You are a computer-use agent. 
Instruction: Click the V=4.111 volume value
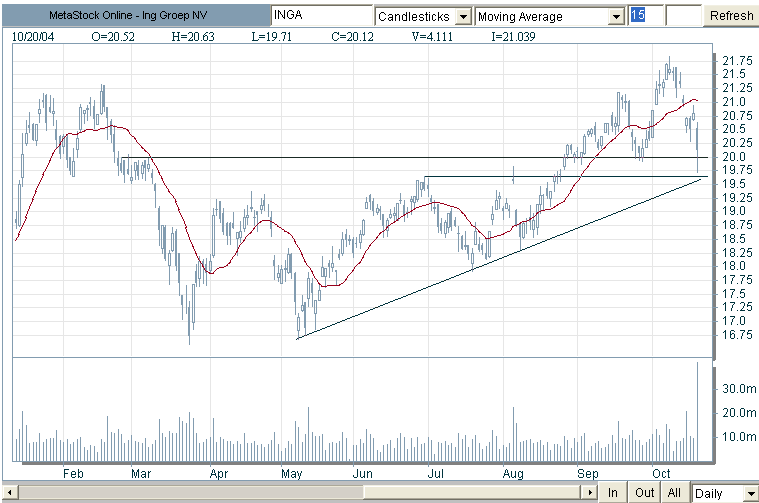432,37
